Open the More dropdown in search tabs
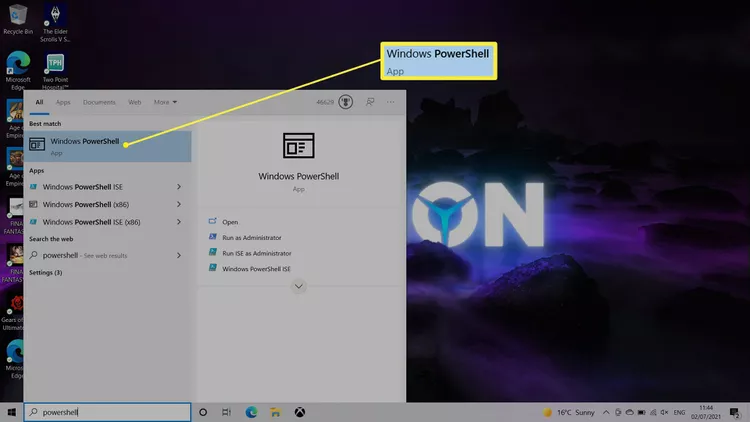Screen dimensions: 750x422 coord(165,102)
